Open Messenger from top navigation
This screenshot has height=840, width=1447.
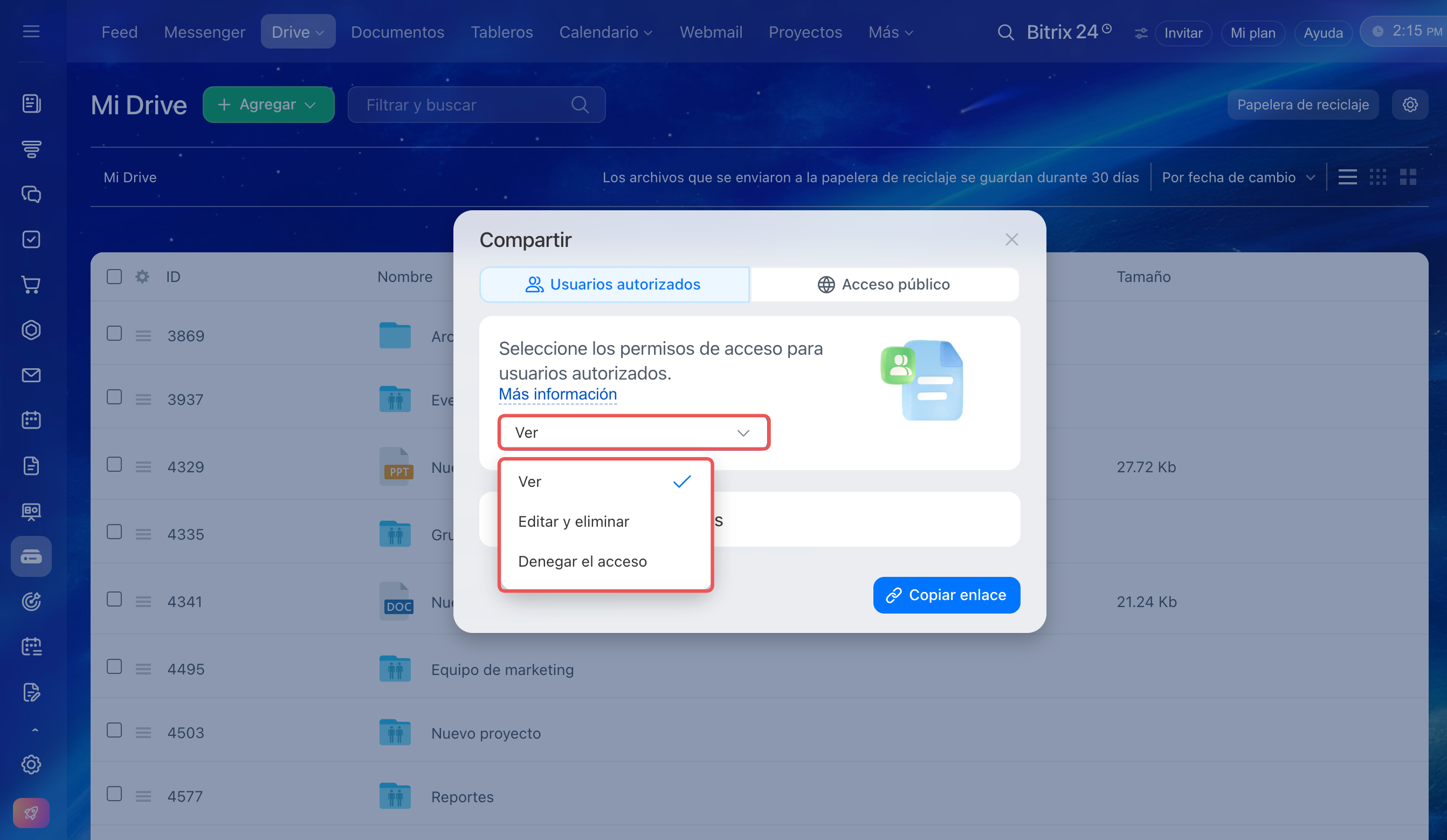204,32
